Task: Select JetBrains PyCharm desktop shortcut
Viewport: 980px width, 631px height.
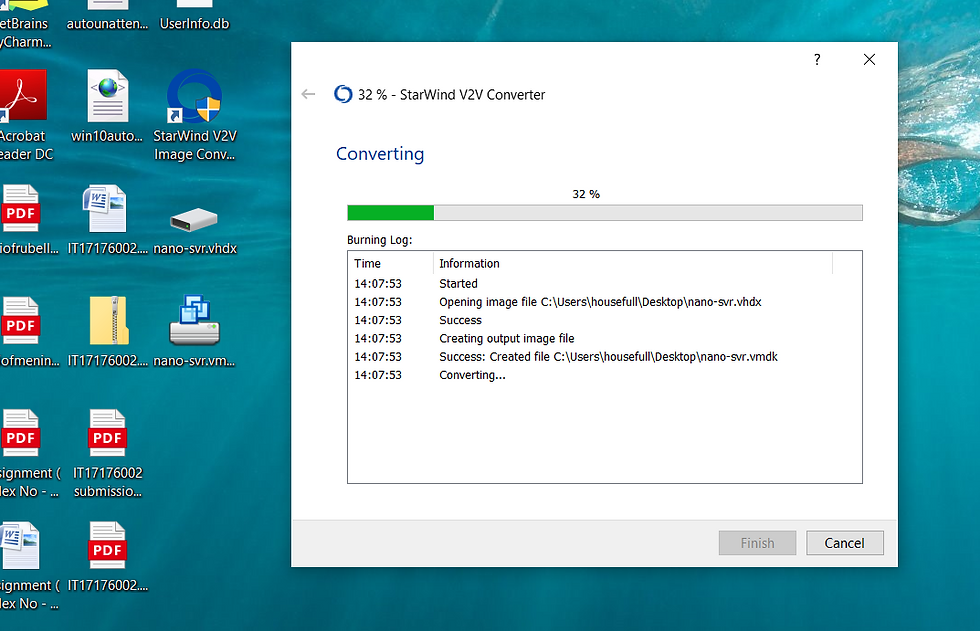Action: click(x=24, y=25)
